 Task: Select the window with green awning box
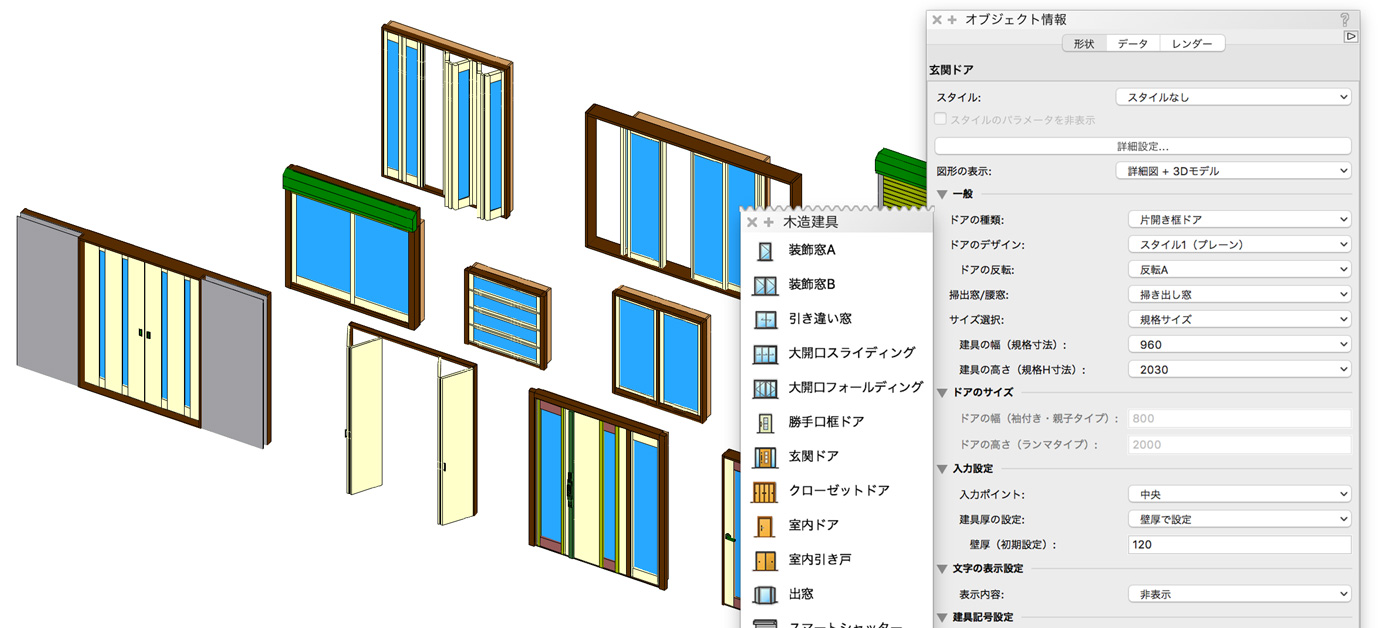353,245
